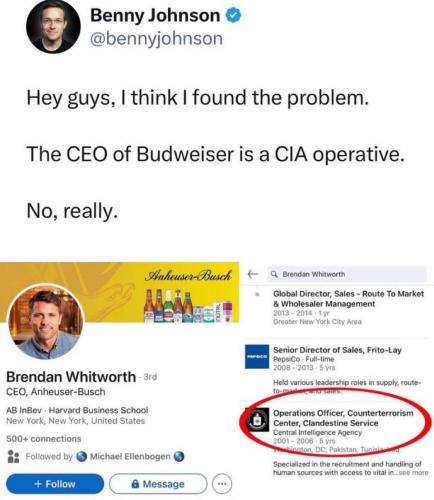Click the @bennyjohnson handle

[156, 39]
